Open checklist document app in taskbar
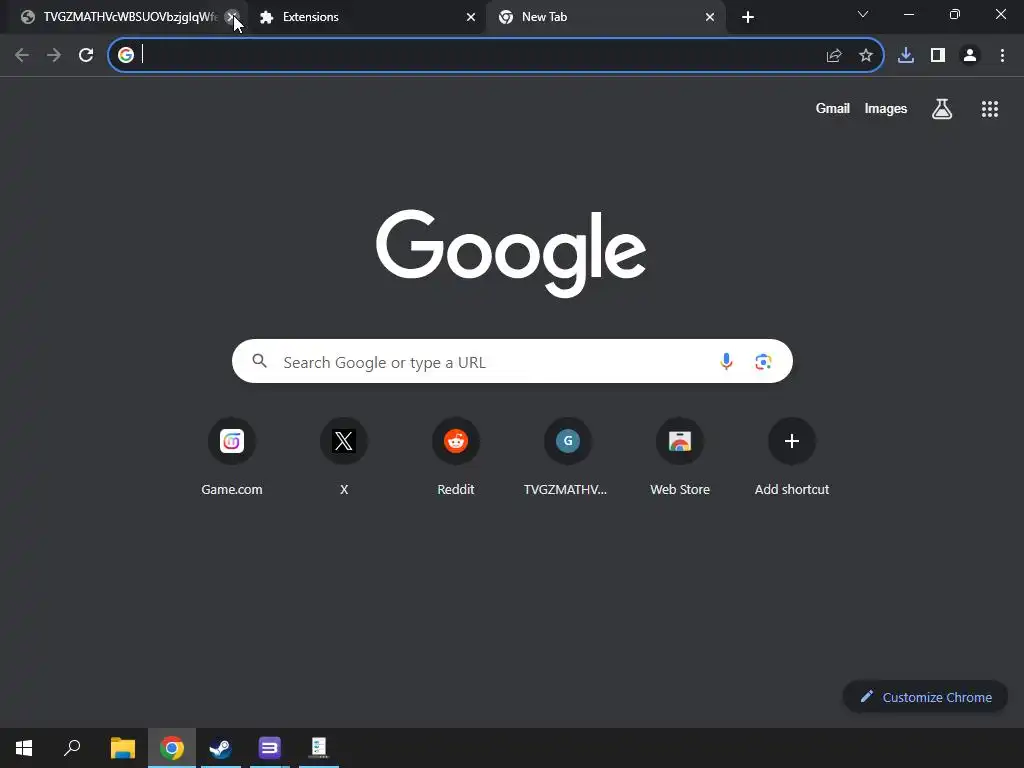The image size is (1024, 768). point(319,748)
